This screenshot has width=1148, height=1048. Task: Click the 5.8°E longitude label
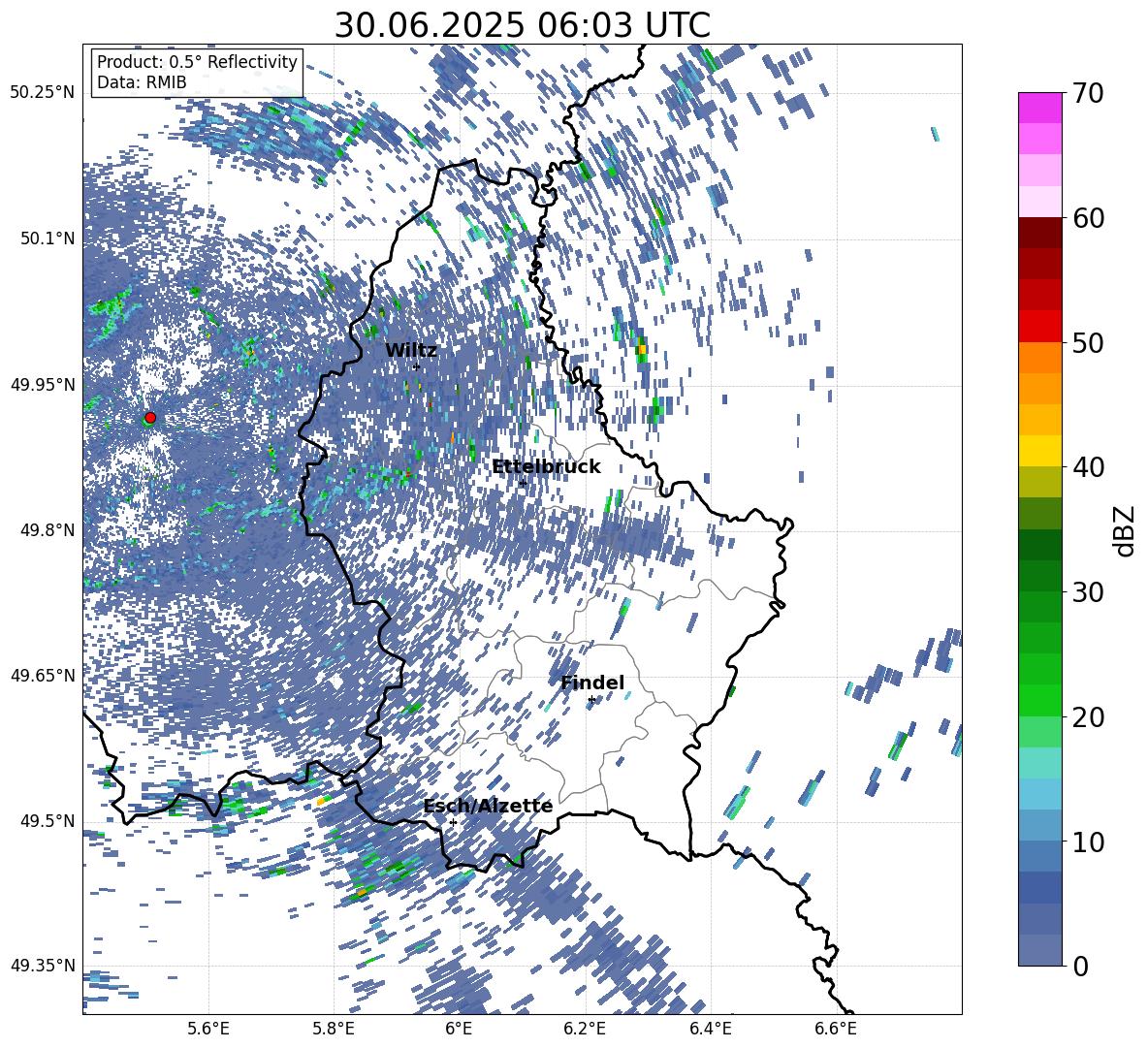tap(334, 1029)
